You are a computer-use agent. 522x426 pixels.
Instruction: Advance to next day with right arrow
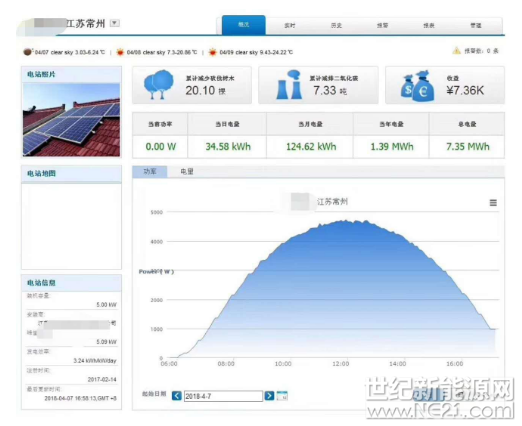click(x=269, y=396)
